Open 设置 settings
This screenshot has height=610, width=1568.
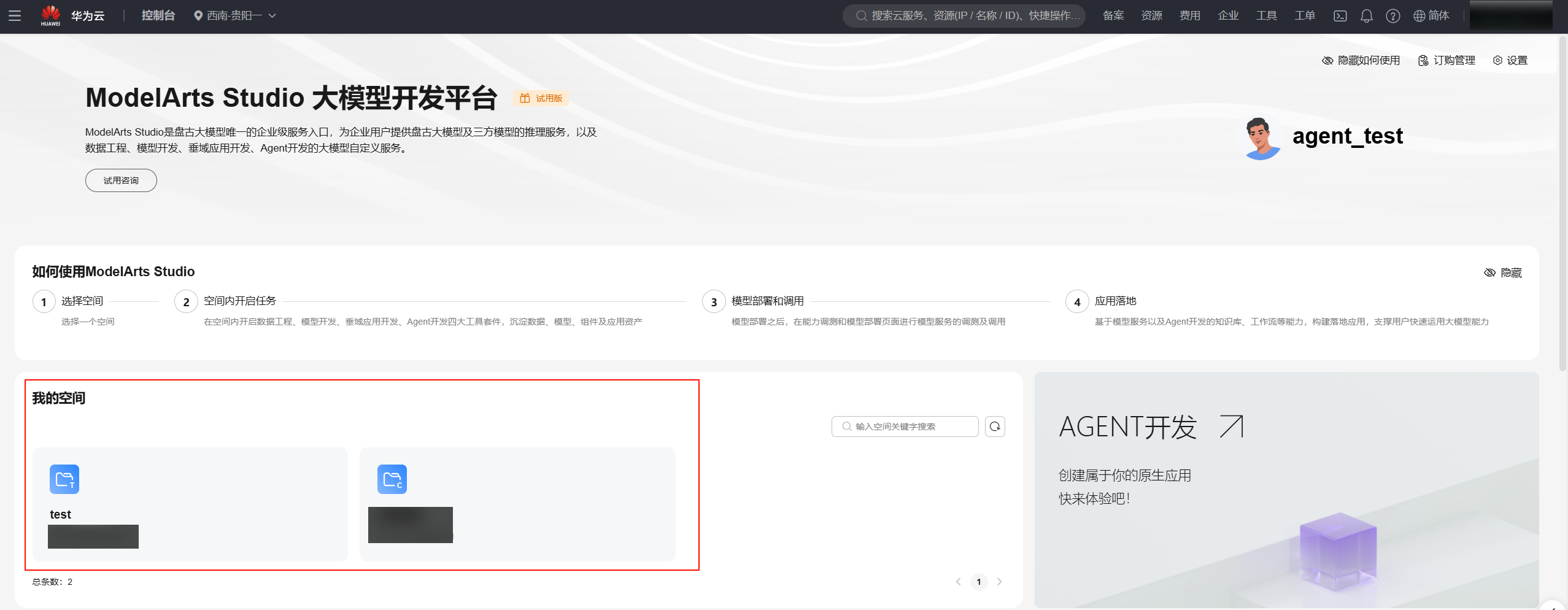pyautogui.click(x=1510, y=60)
